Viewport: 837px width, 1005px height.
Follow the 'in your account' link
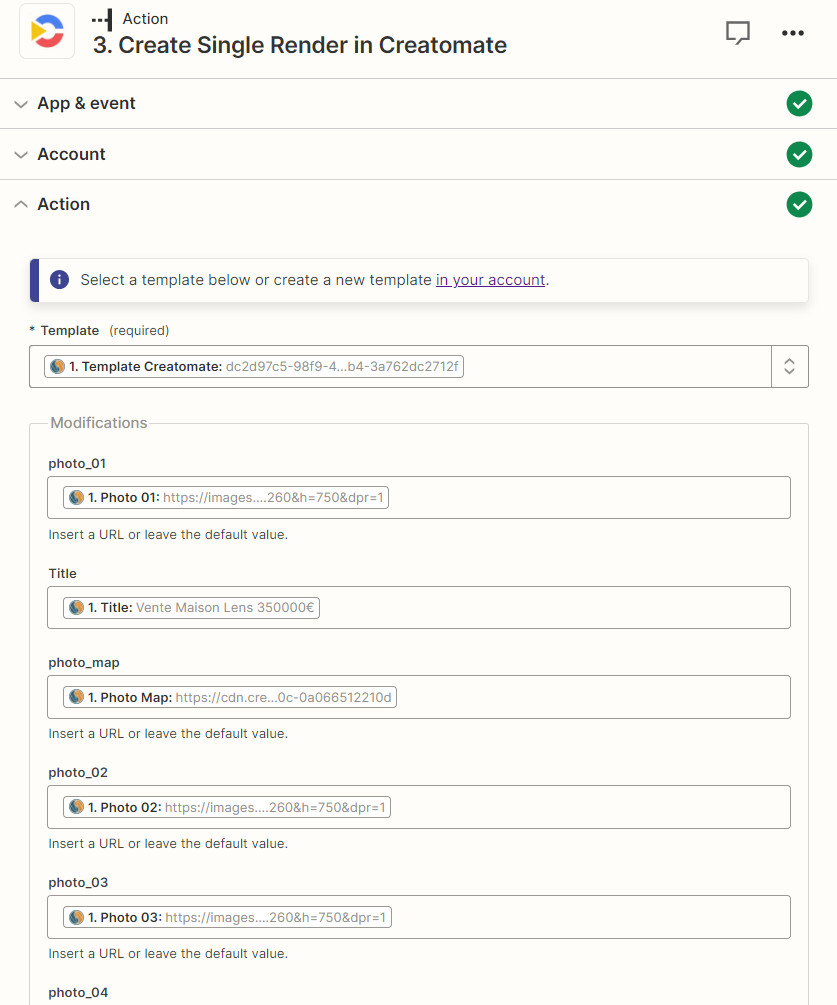(x=490, y=280)
